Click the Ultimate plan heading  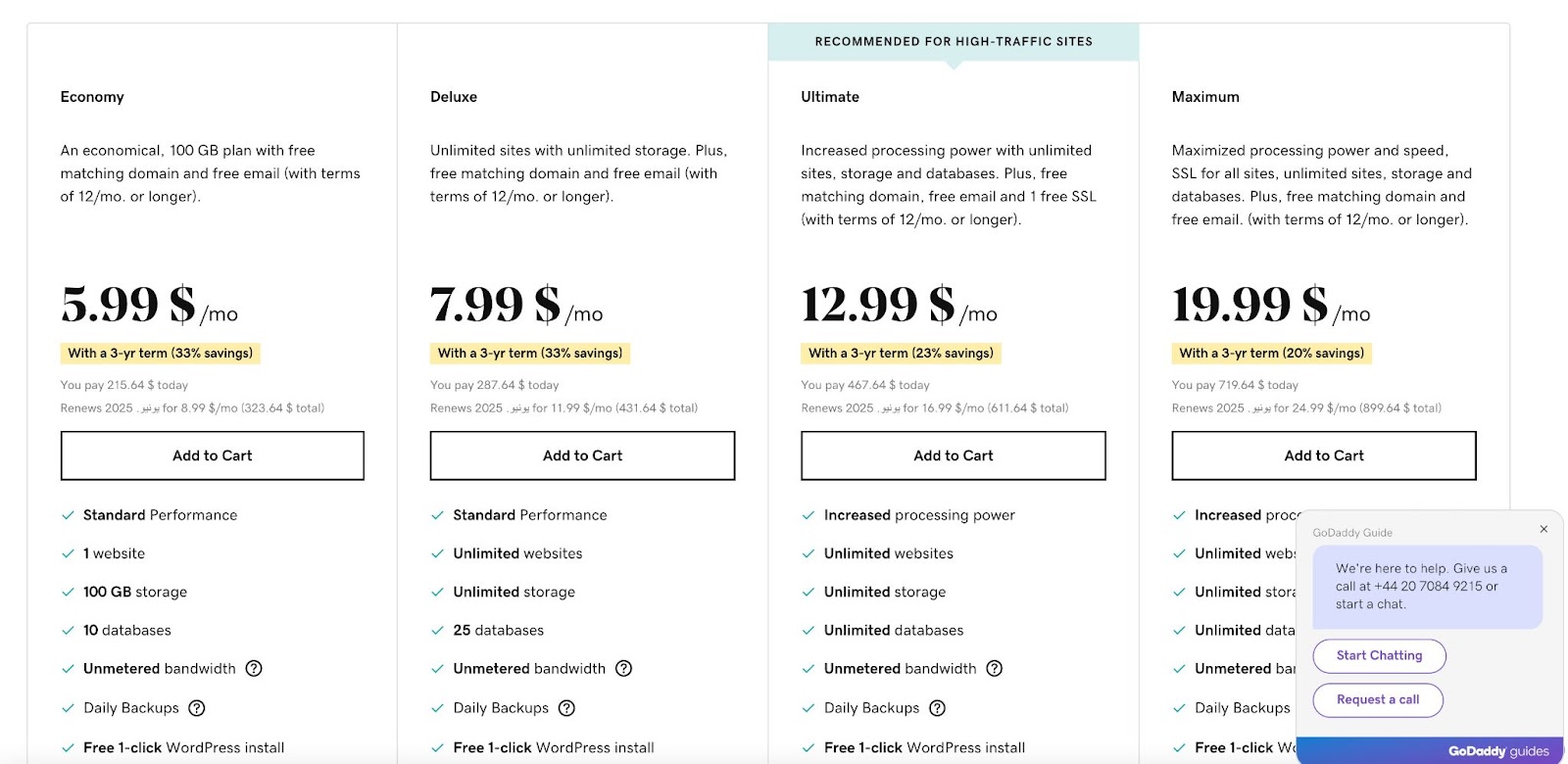[830, 97]
